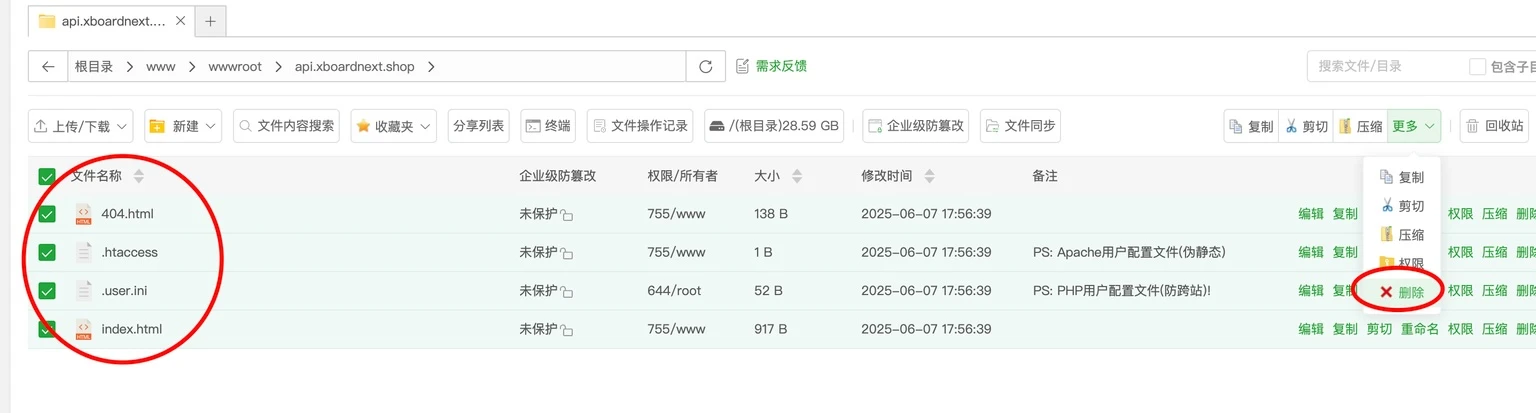
Task: Click the lock icon in the index.html row
Action: [566, 330]
